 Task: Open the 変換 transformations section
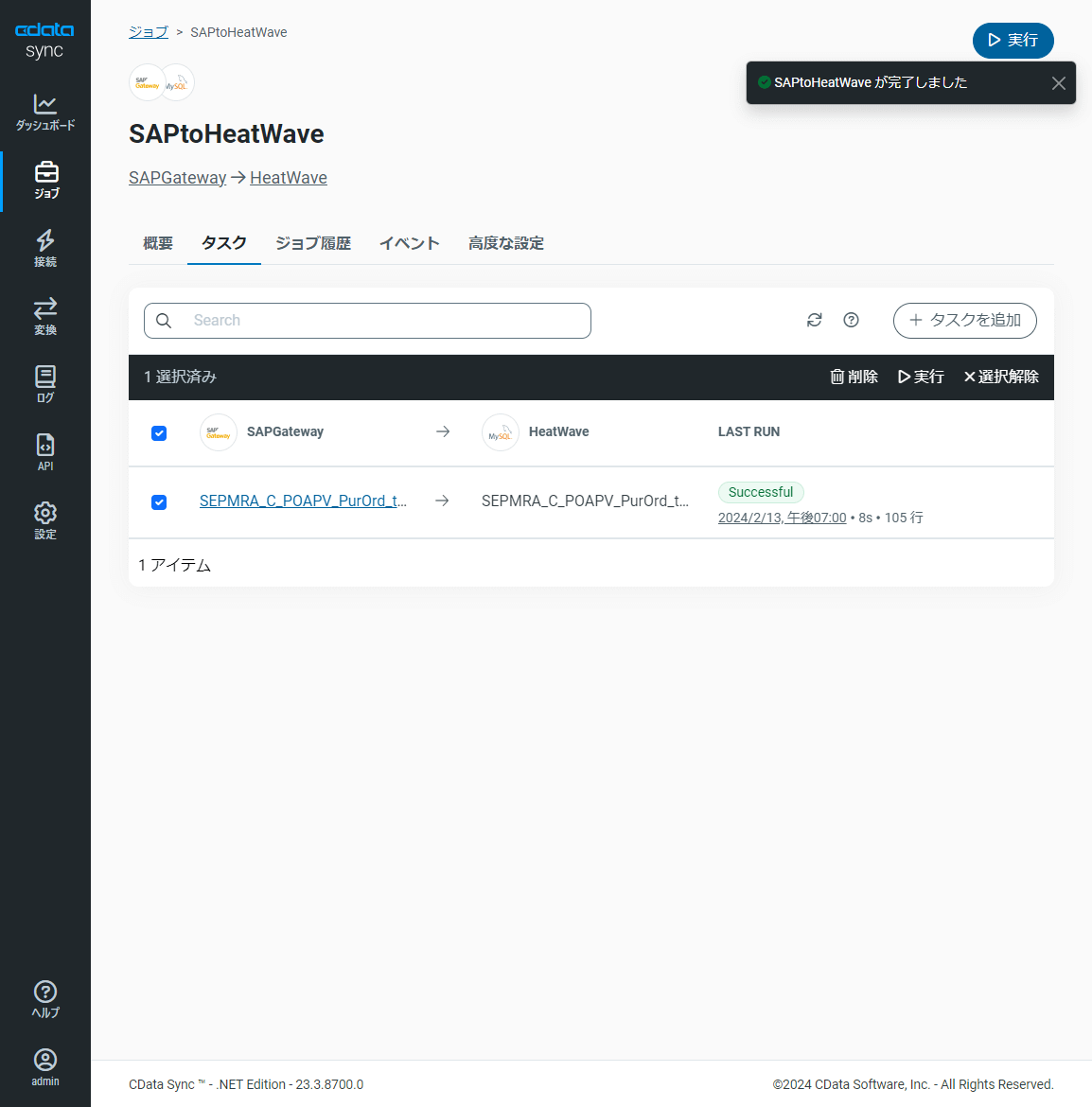[x=45, y=318]
